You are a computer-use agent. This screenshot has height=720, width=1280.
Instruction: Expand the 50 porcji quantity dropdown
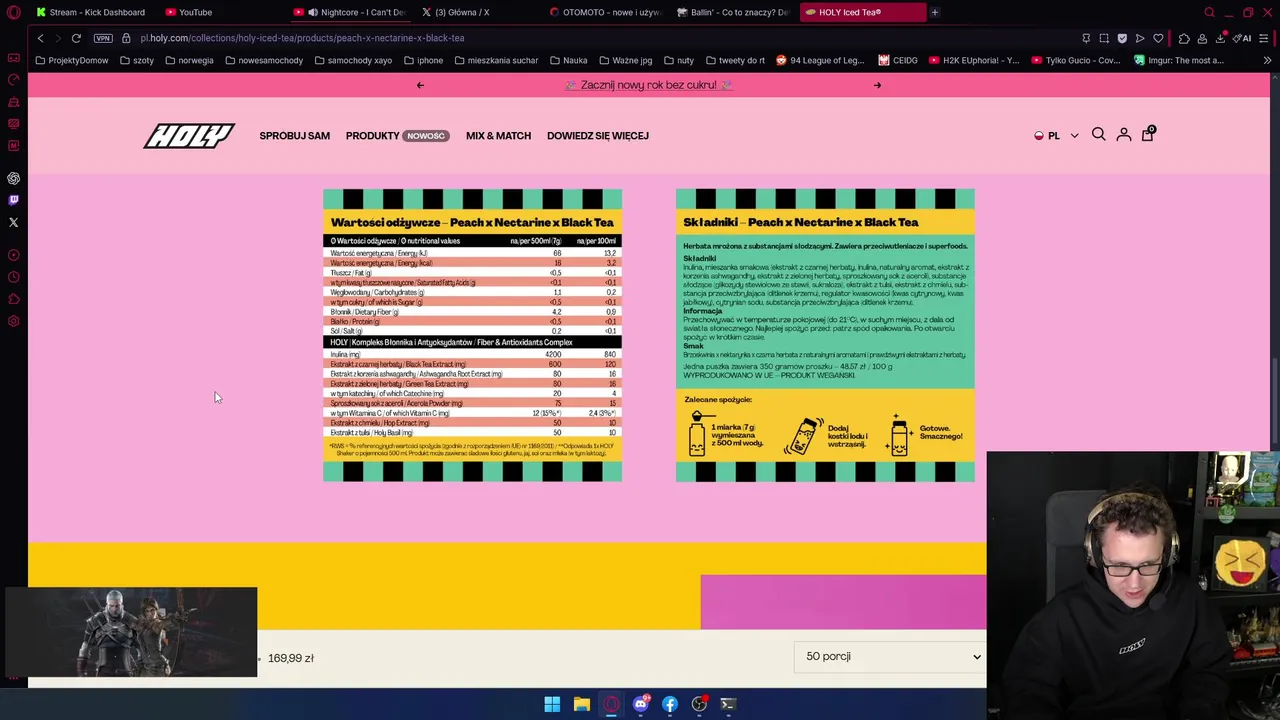[x=890, y=656]
